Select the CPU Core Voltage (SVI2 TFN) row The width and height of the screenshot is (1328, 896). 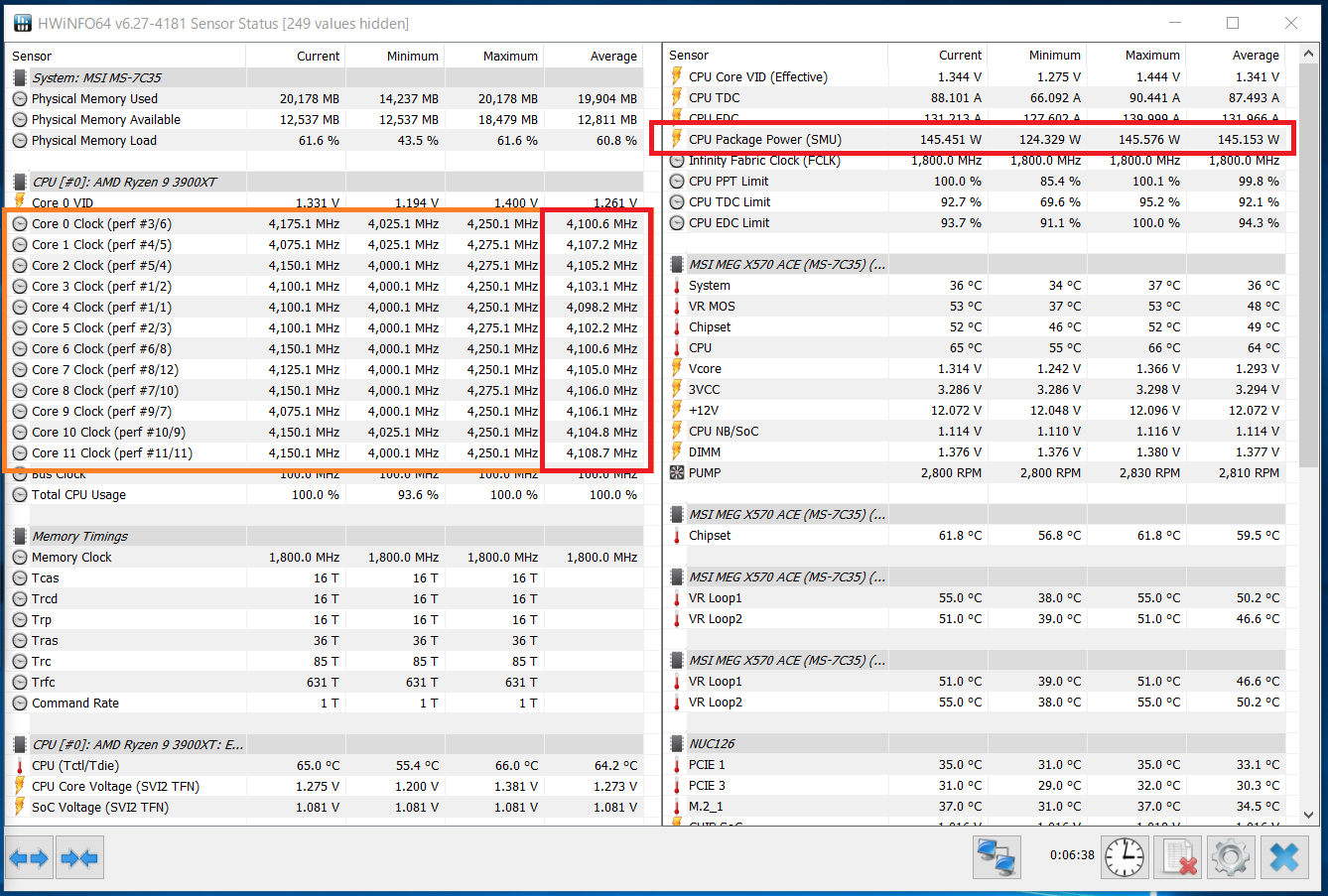click(x=324, y=786)
